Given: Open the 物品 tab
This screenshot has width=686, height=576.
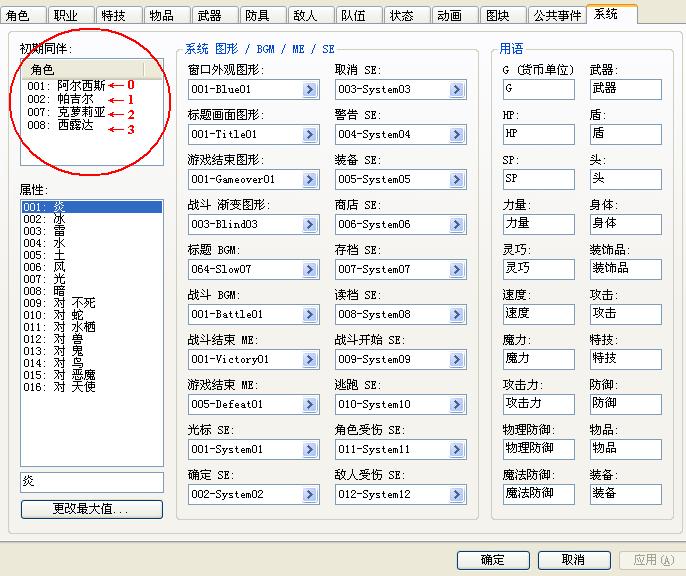Looking at the screenshot, I should [167, 15].
